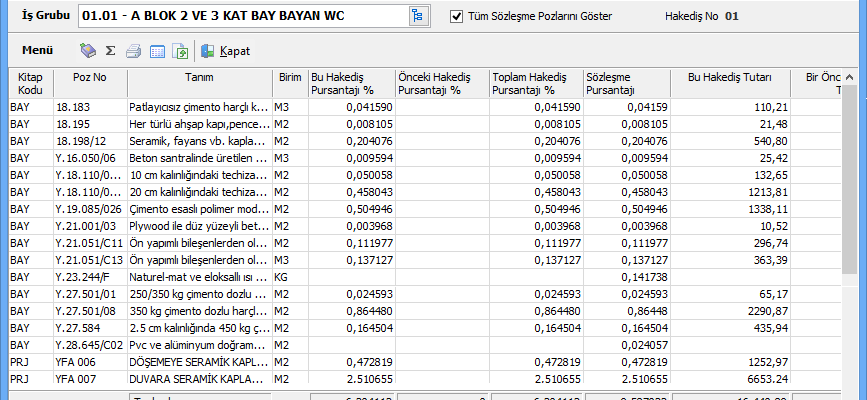Click the book icon in the toolbar
This screenshot has width=867, height=400.
(x=88, y=51)
